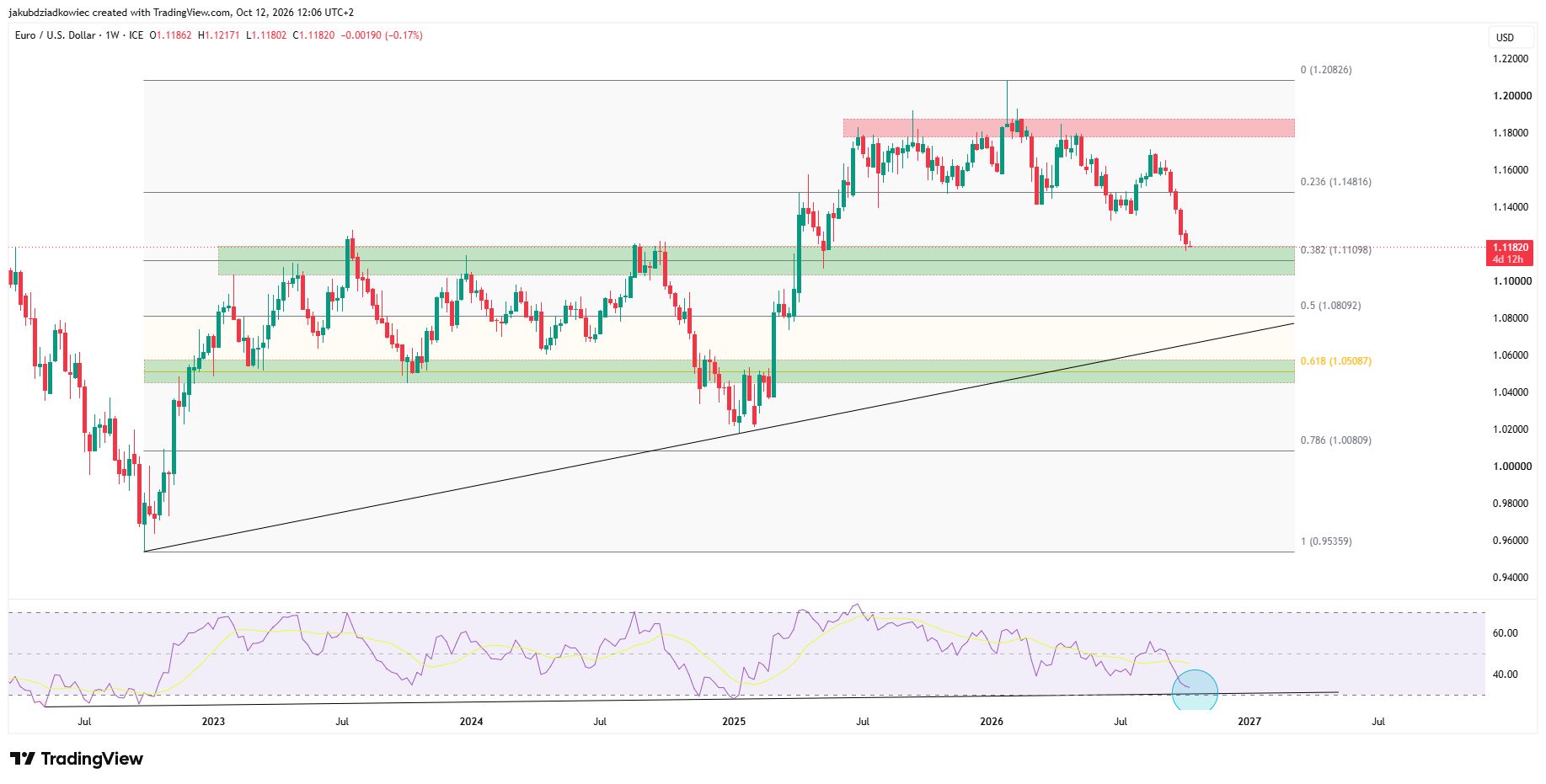This screenshot has height=784, width=1546.
Task: Click the golden Fib label 0.618 (1.05087)
Action: pyautogui.click(x=1336, y=361)
